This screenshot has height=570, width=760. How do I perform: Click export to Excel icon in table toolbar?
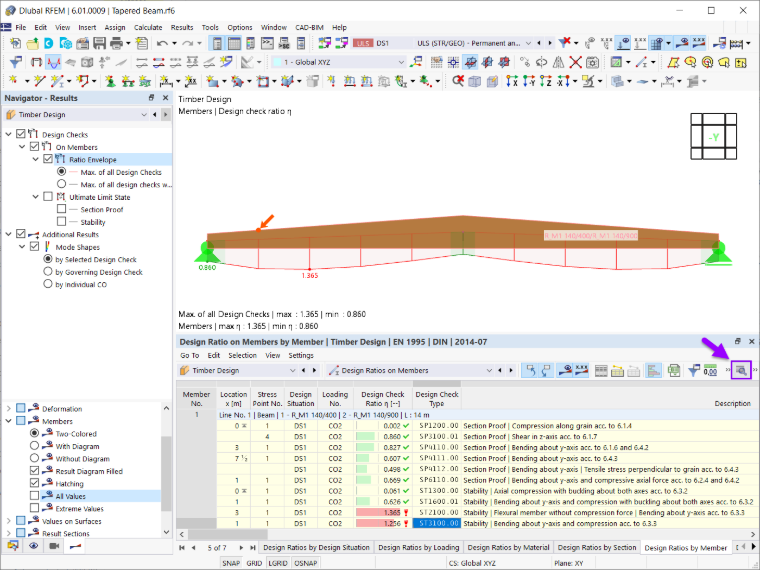pos(674,371)
